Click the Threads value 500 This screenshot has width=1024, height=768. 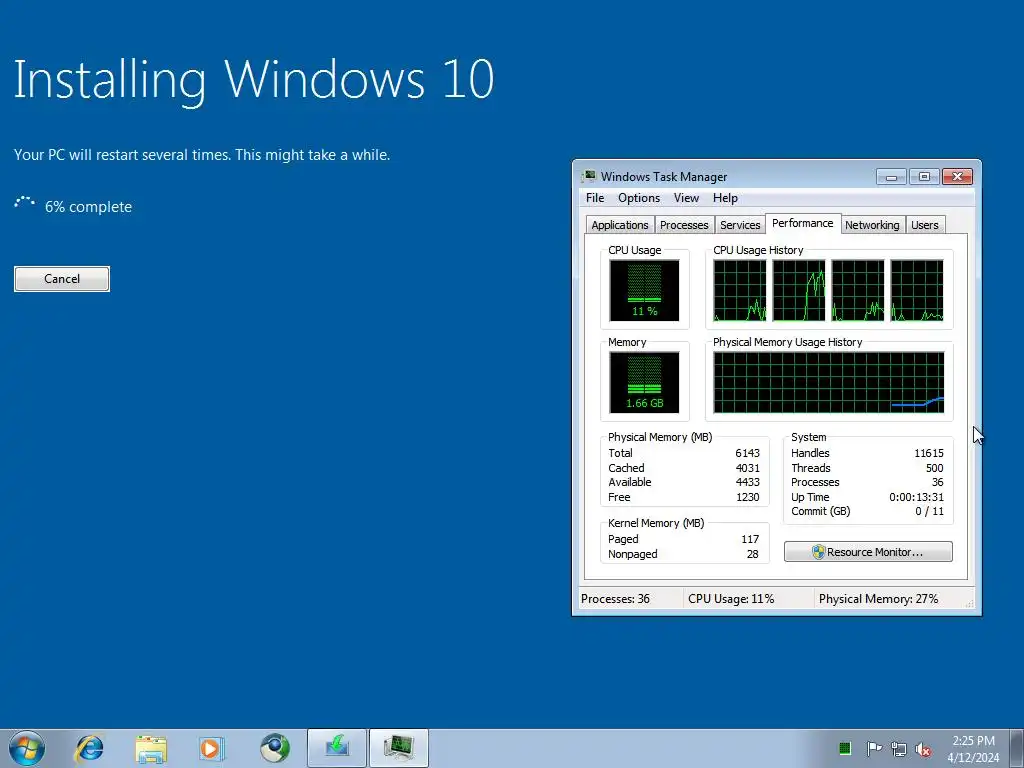(x=935, y=468)
